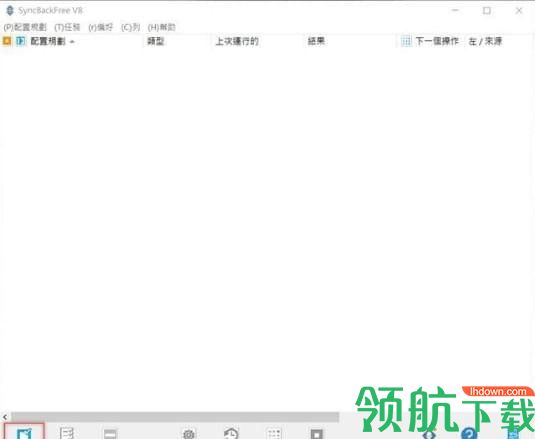Sort by the 左 / 來源 column header

pyautogui.click(x=485, y=41)
